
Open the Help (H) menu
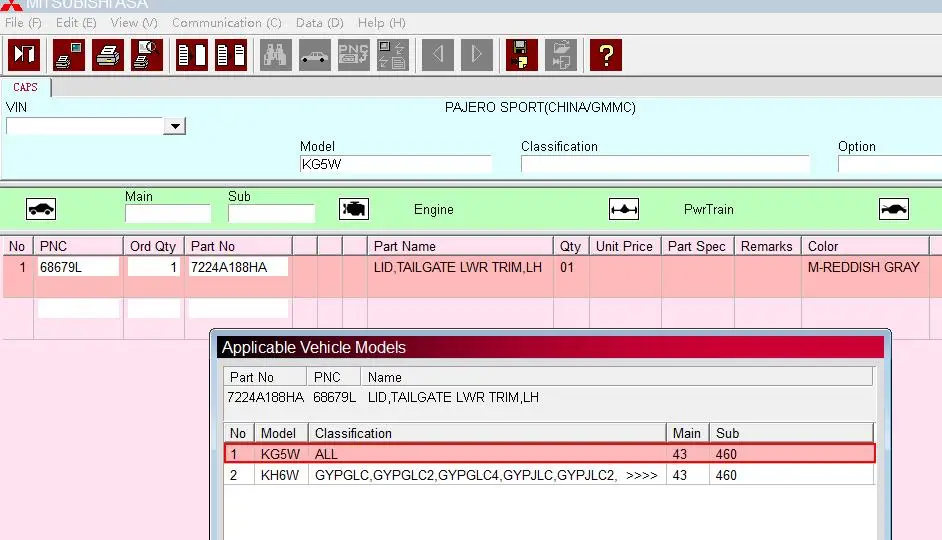381,23
